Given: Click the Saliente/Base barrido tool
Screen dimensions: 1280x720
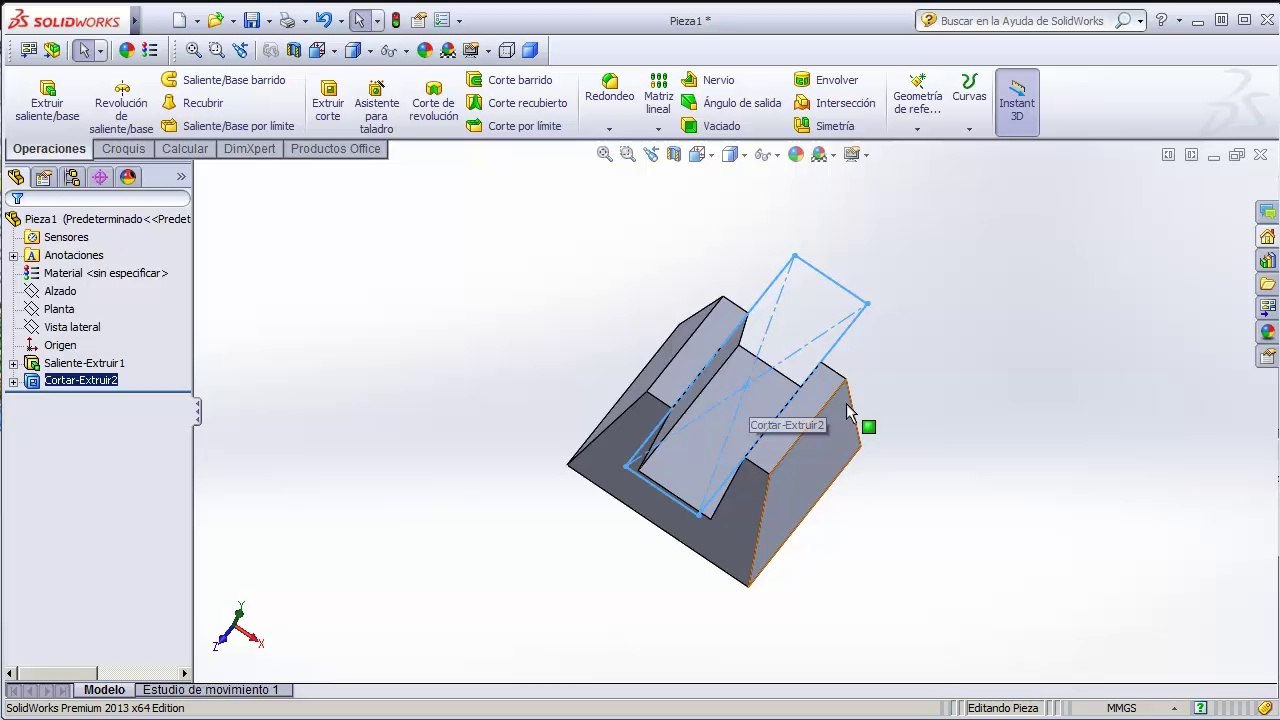Looking at the screenshot, I should pos(223,80).
